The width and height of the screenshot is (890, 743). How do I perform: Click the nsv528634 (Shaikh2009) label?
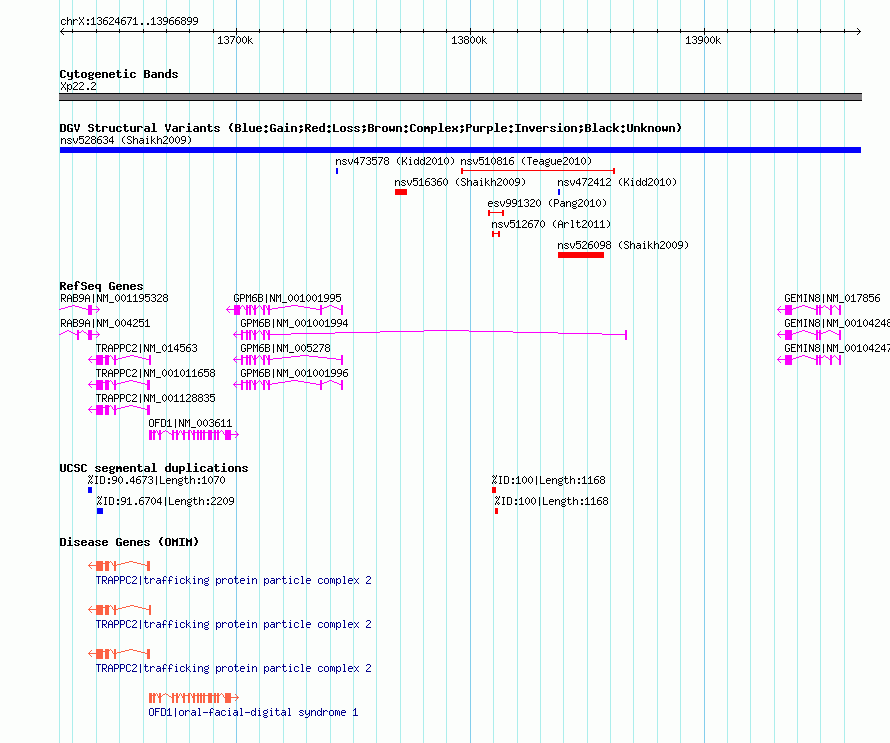pyautogui.click(x=126, y=140)
